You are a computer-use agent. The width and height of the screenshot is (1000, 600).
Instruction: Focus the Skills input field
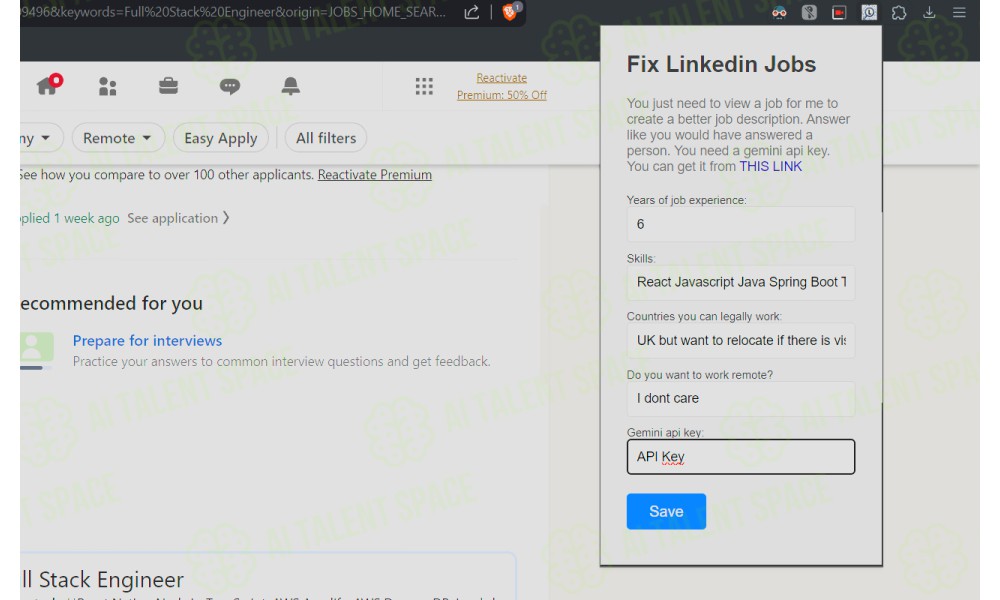740,282
